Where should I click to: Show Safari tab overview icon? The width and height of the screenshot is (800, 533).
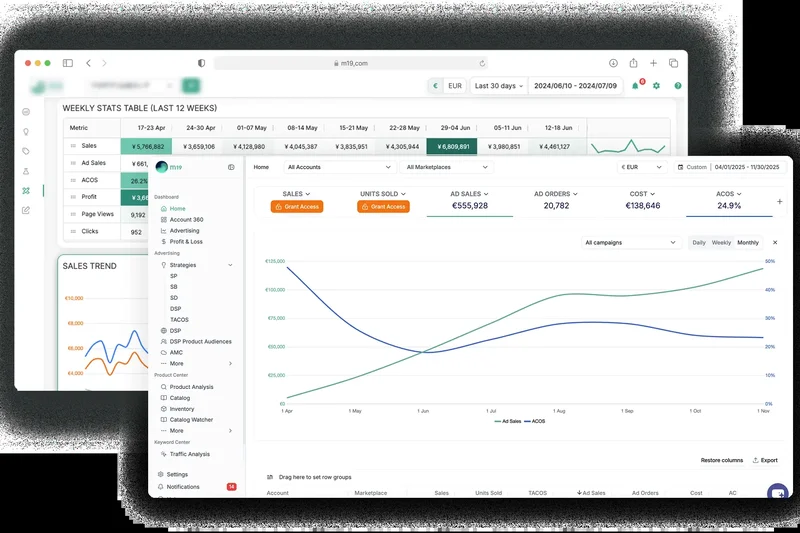[x=673, y=63]
